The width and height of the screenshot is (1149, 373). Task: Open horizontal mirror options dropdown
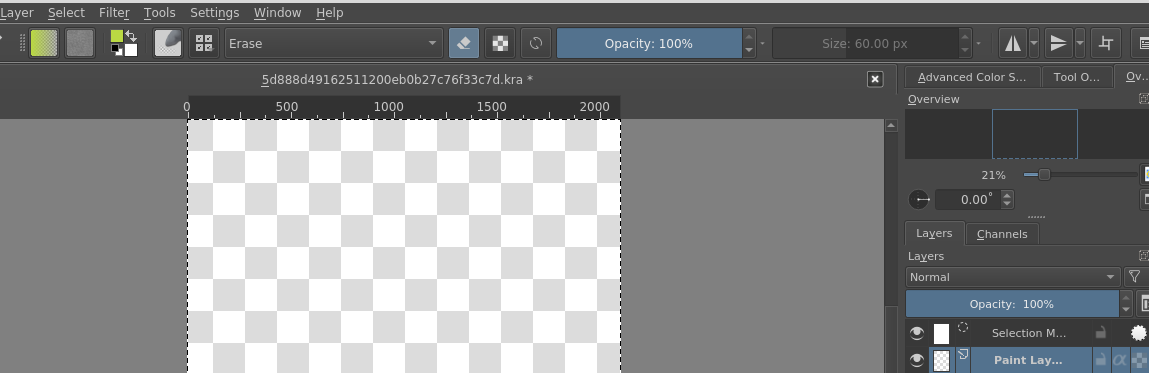[1034, 43]
